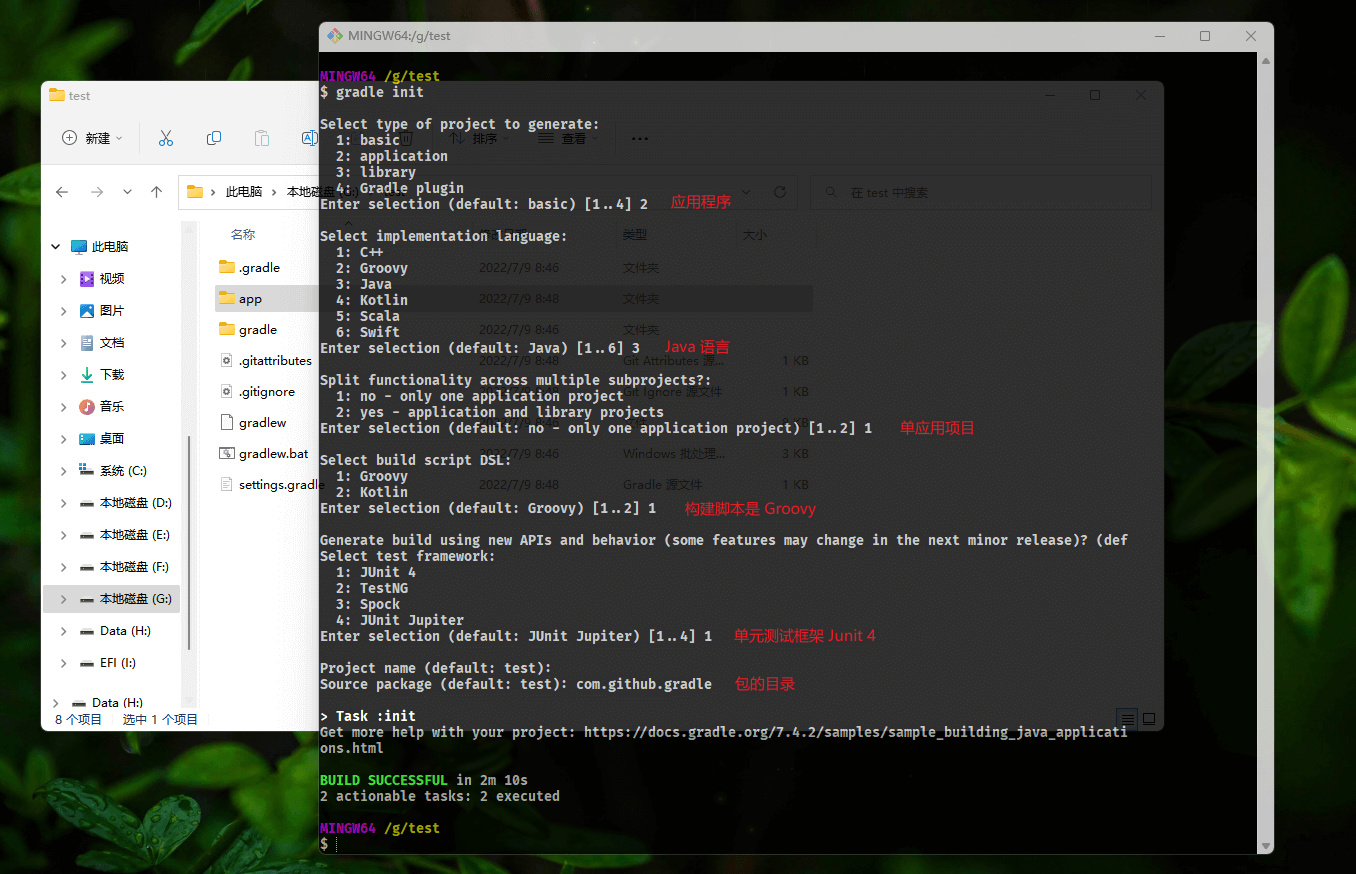Click the app folder's yellow folder icon
The image size is (1356, 874).
click(226, 299)
